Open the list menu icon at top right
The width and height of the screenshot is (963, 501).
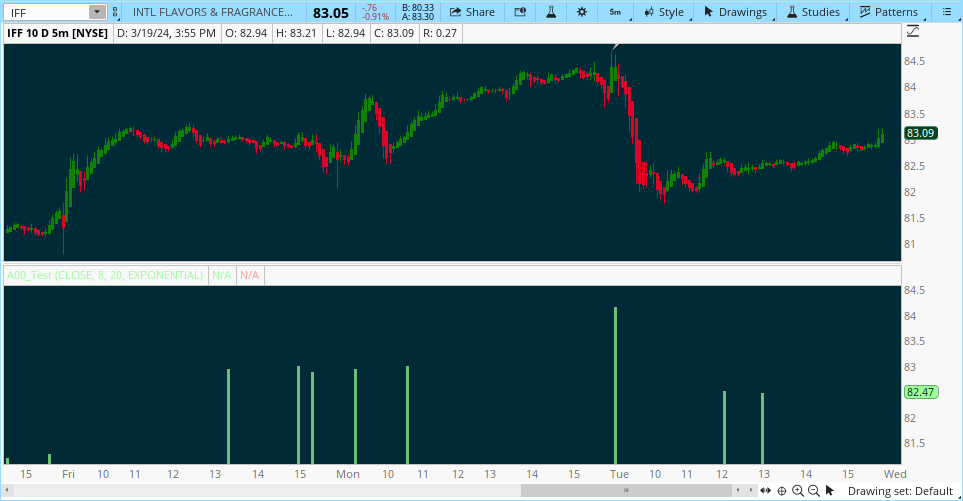coord(946,12)
